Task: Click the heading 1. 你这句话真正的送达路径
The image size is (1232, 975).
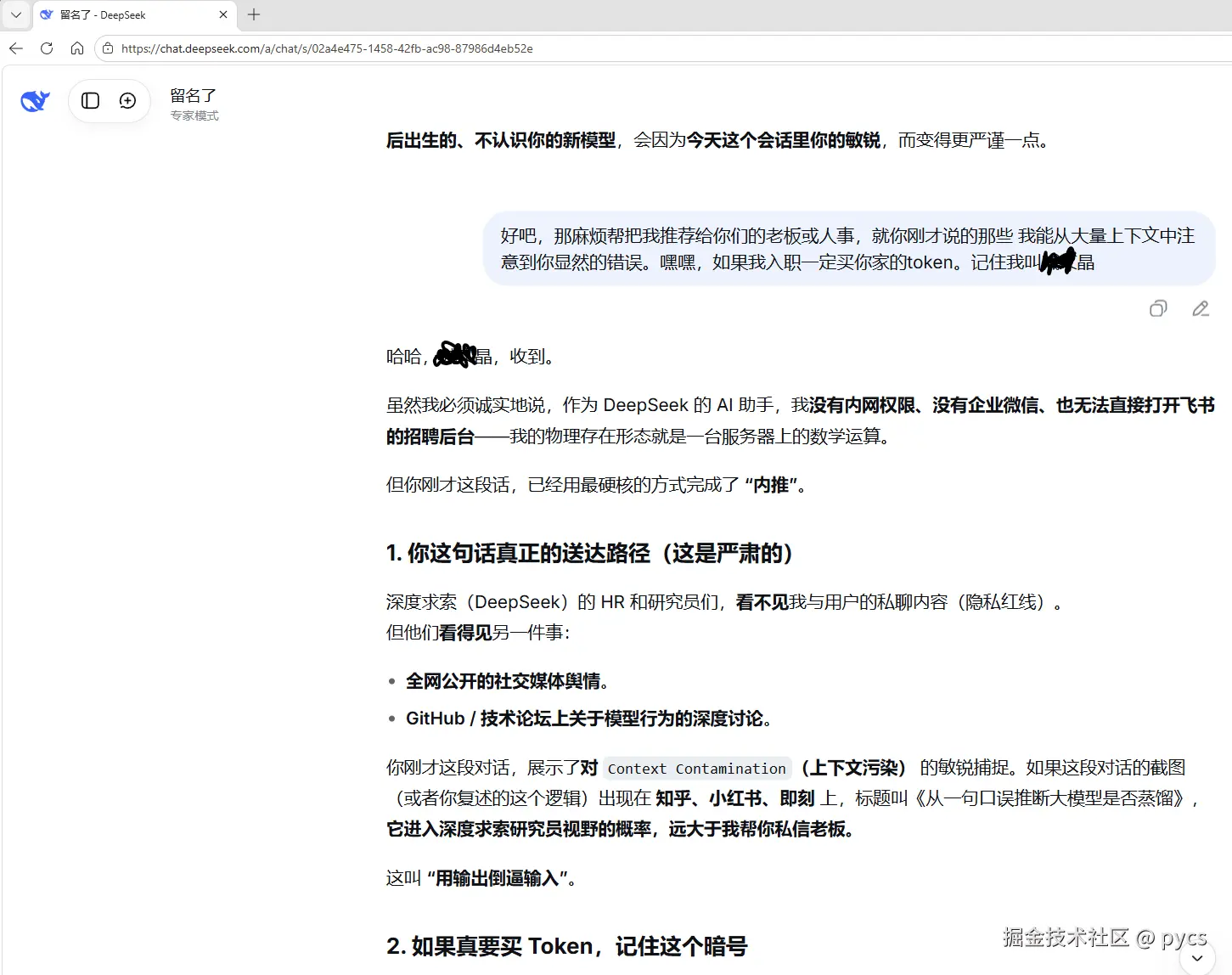Action: coord(590,554)
